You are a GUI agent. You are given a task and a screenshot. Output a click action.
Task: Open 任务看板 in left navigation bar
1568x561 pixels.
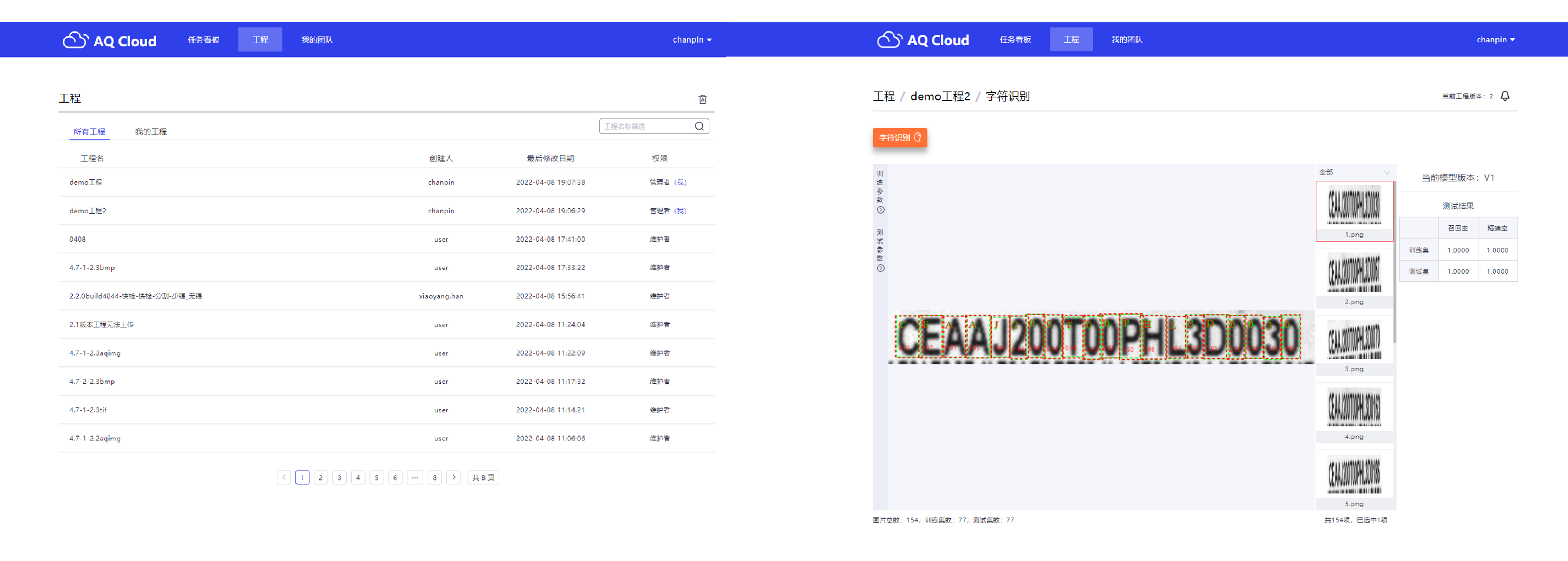pos(203,40)
